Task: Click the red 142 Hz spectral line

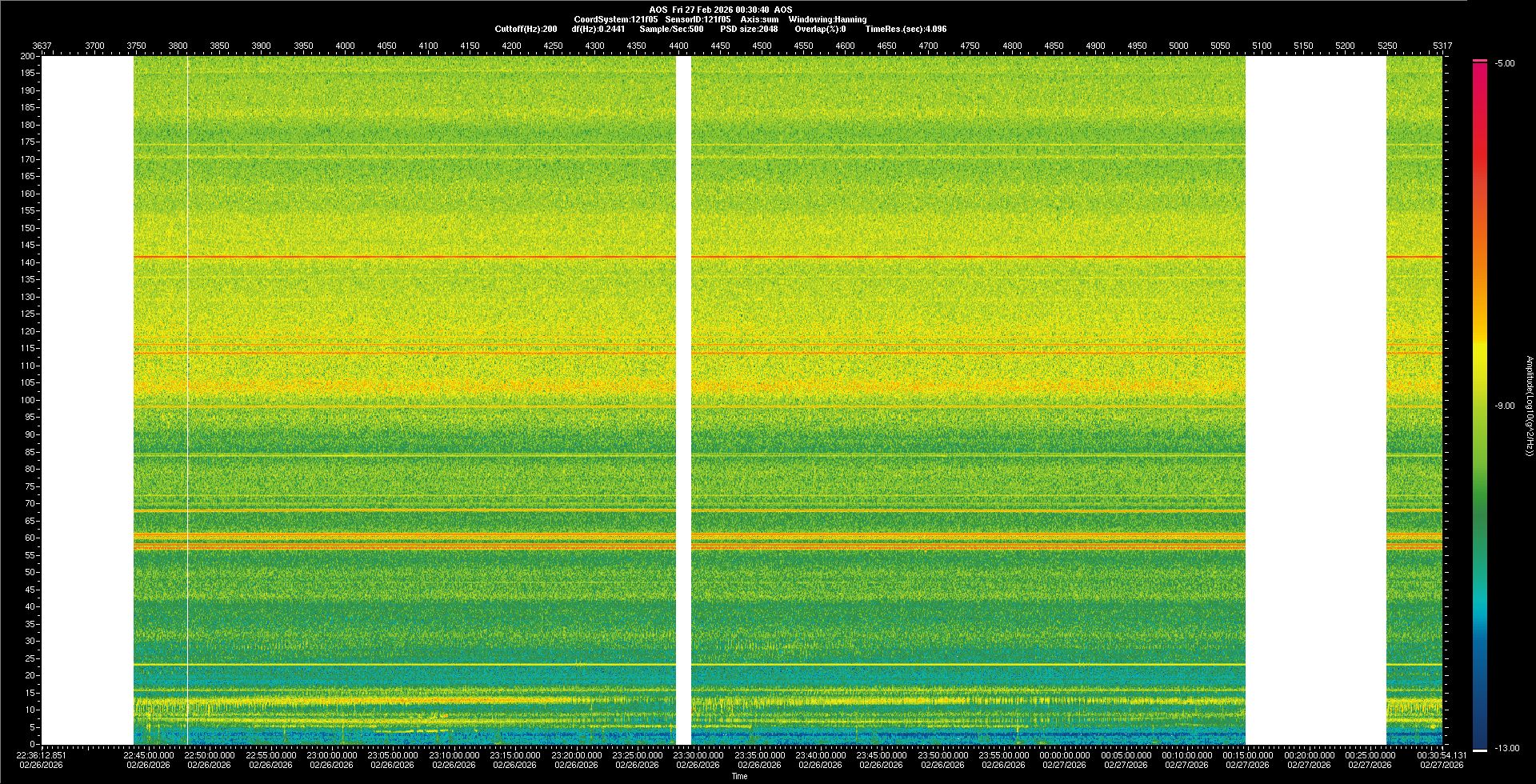Action: pos(400,257)
